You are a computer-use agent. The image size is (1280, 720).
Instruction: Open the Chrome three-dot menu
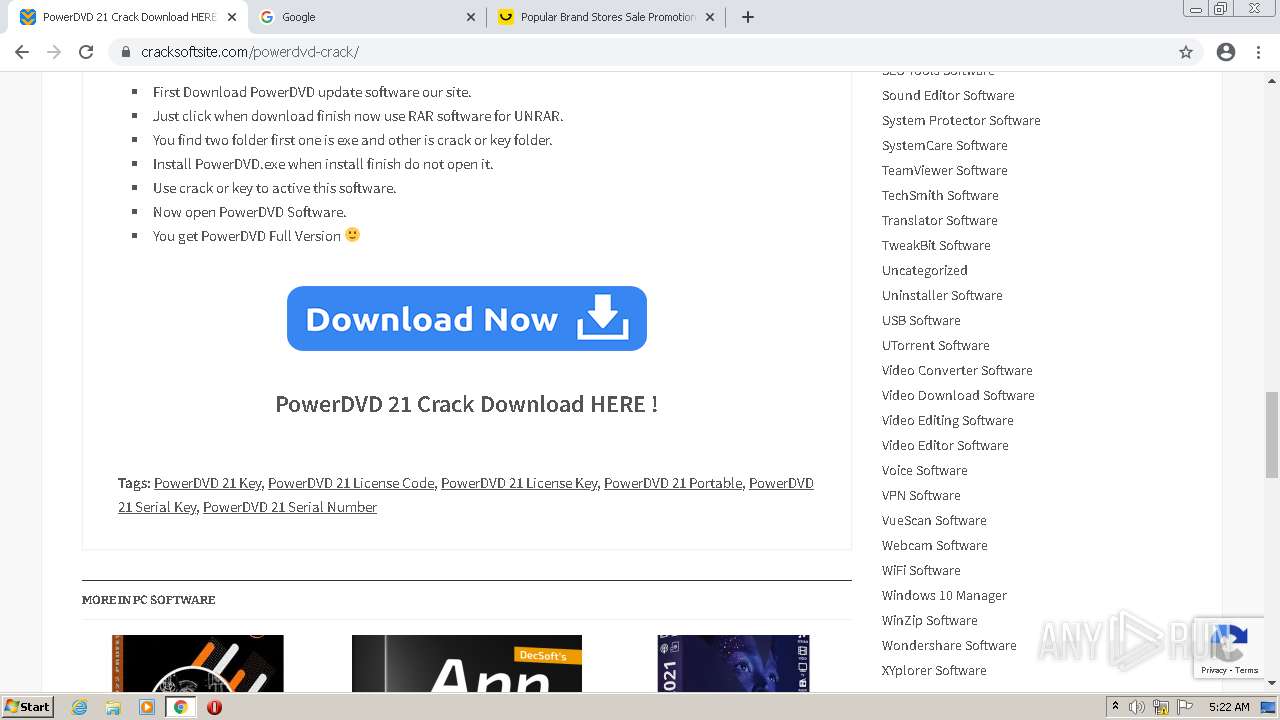pyautogui.click(x=1258, y=52)
